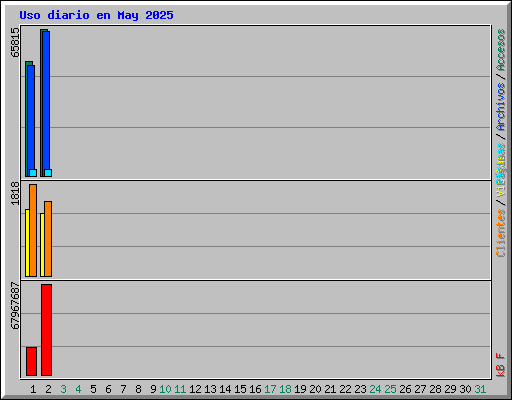The height and width of the screenshot is (400, 512).
Task: Click the 65815 axis value
Action: (15, 42)
